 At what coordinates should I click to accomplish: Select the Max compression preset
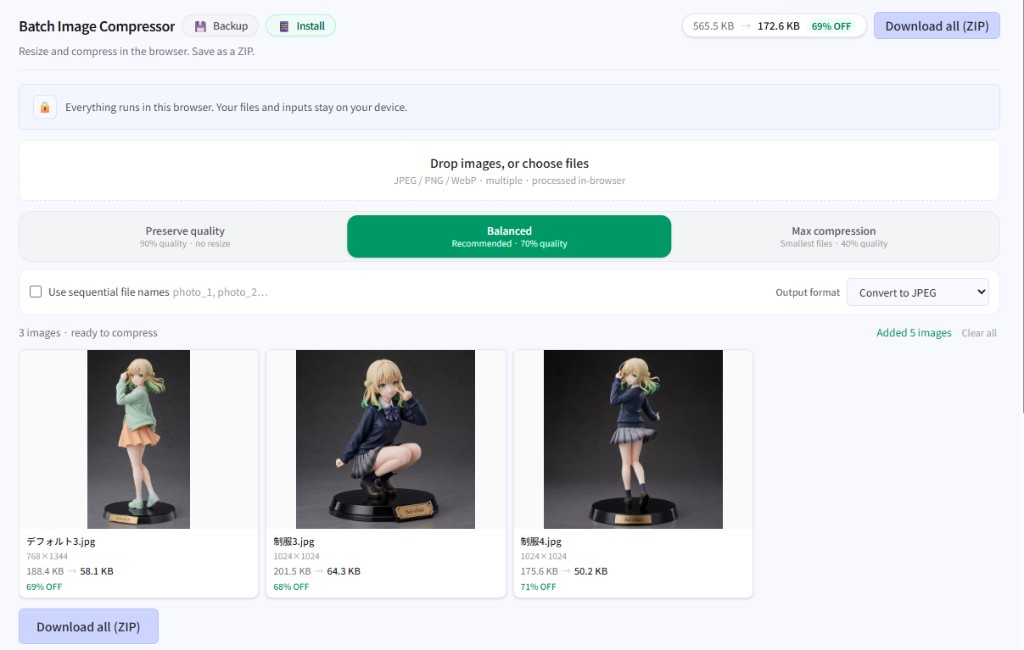833,236
